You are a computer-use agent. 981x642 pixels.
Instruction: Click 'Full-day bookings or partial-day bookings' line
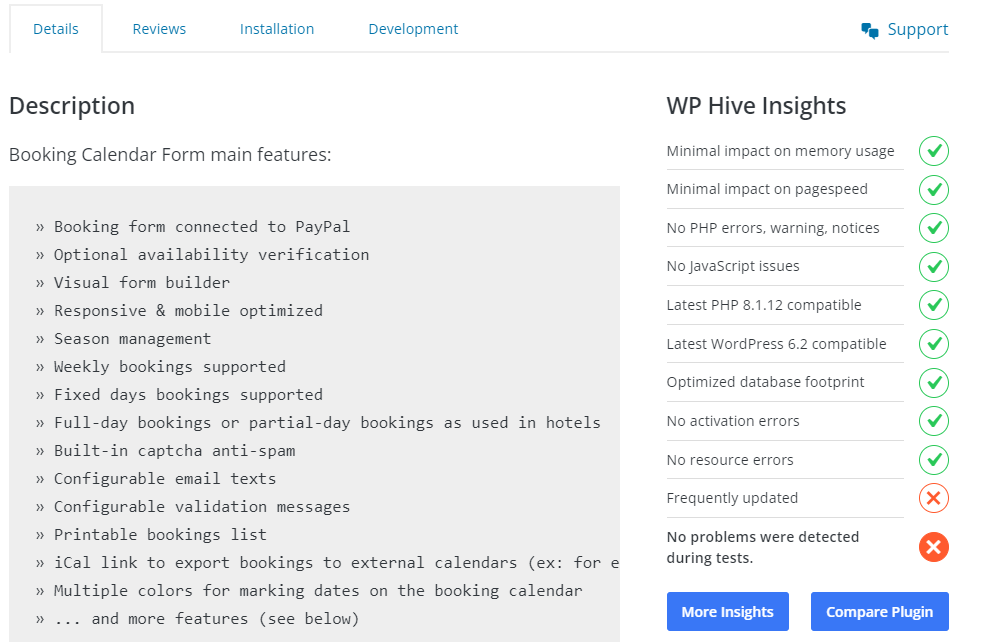click(318, 423)
